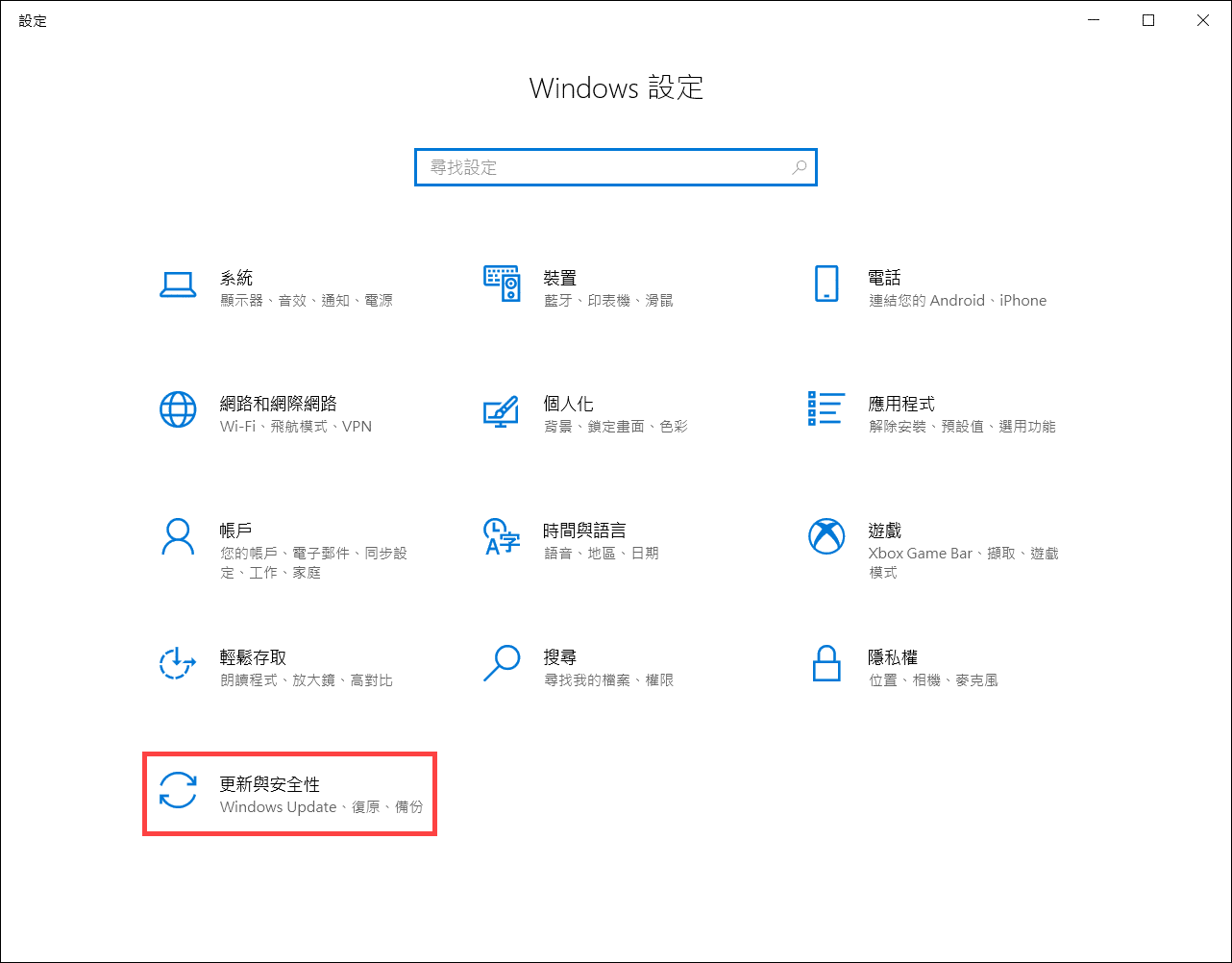Image resolution: width=1232 pixels, height=963 pixels.
Task: Select the 帳戶 person icon
Action: tap(178, 537)
